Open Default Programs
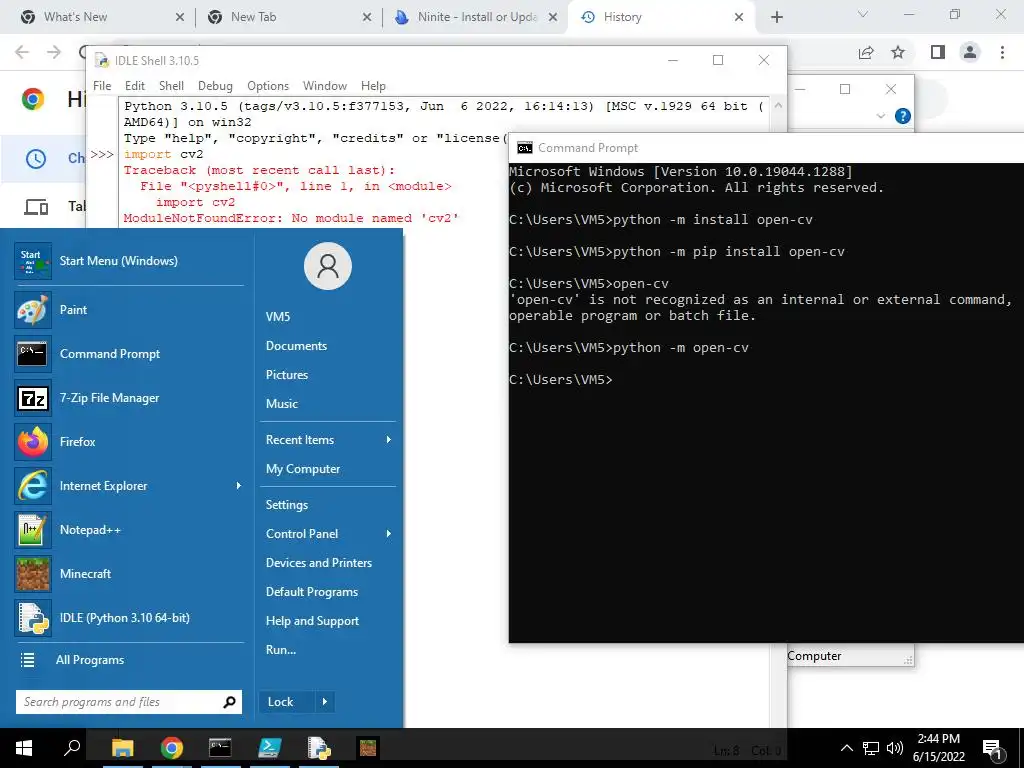Image resolution: width=1024 pixels, height=768 pixels. point(312,592)
